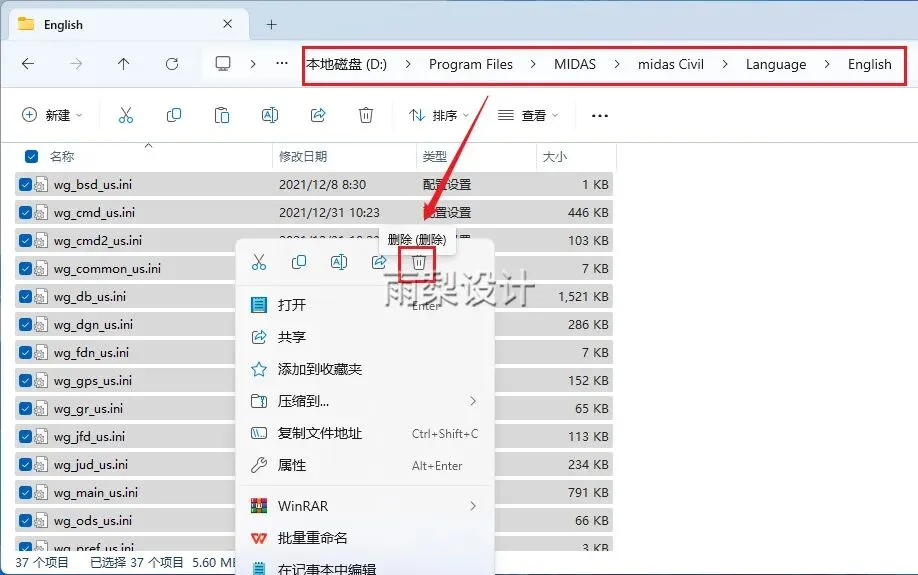This screenshot has height=575, width=918.
Task: Click midas Civil in the address path
Action: [671, 64]
